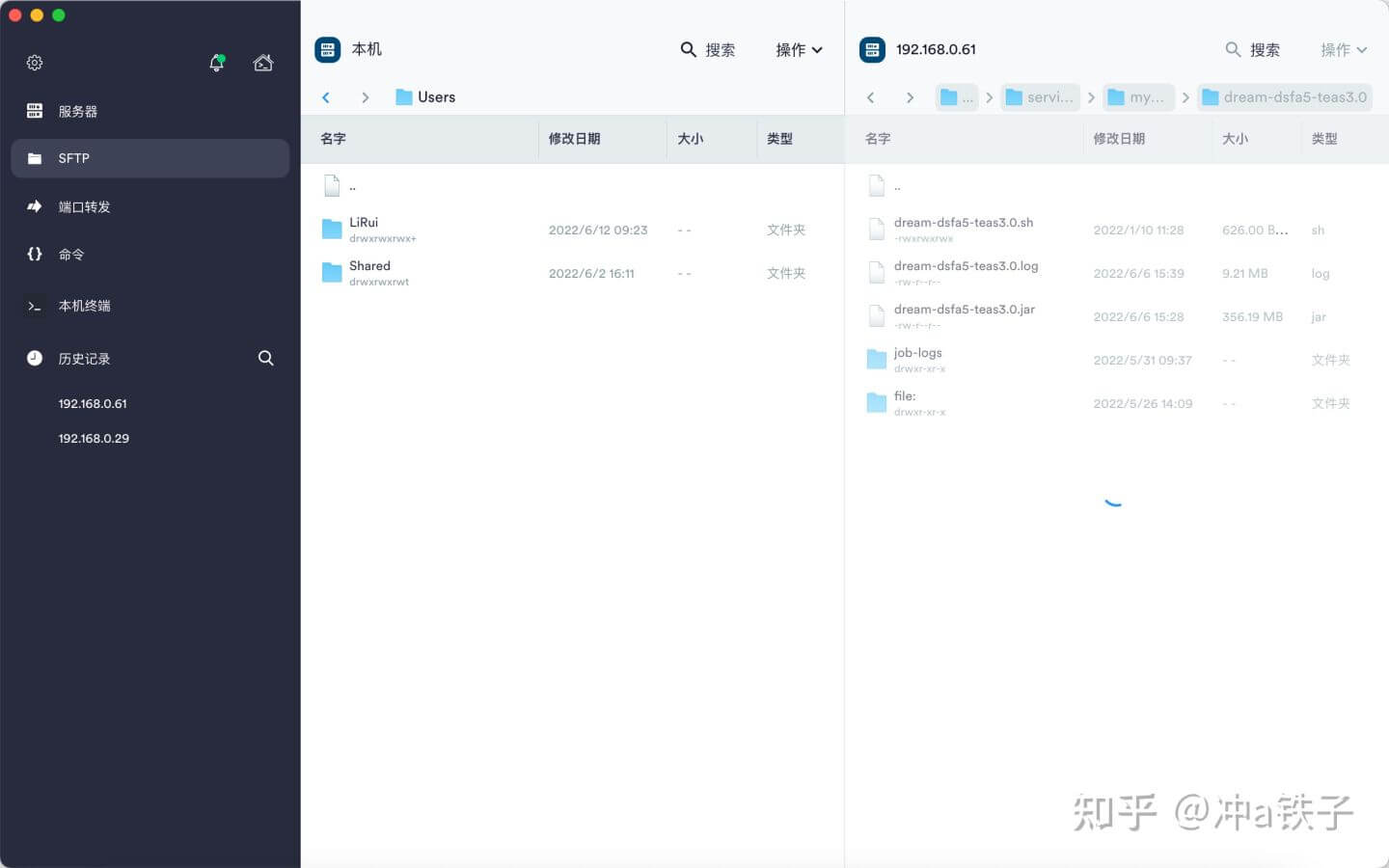Click the home icon in sidebar
1389x868 pixels.
pyautogui.click(x=263, y=63)
